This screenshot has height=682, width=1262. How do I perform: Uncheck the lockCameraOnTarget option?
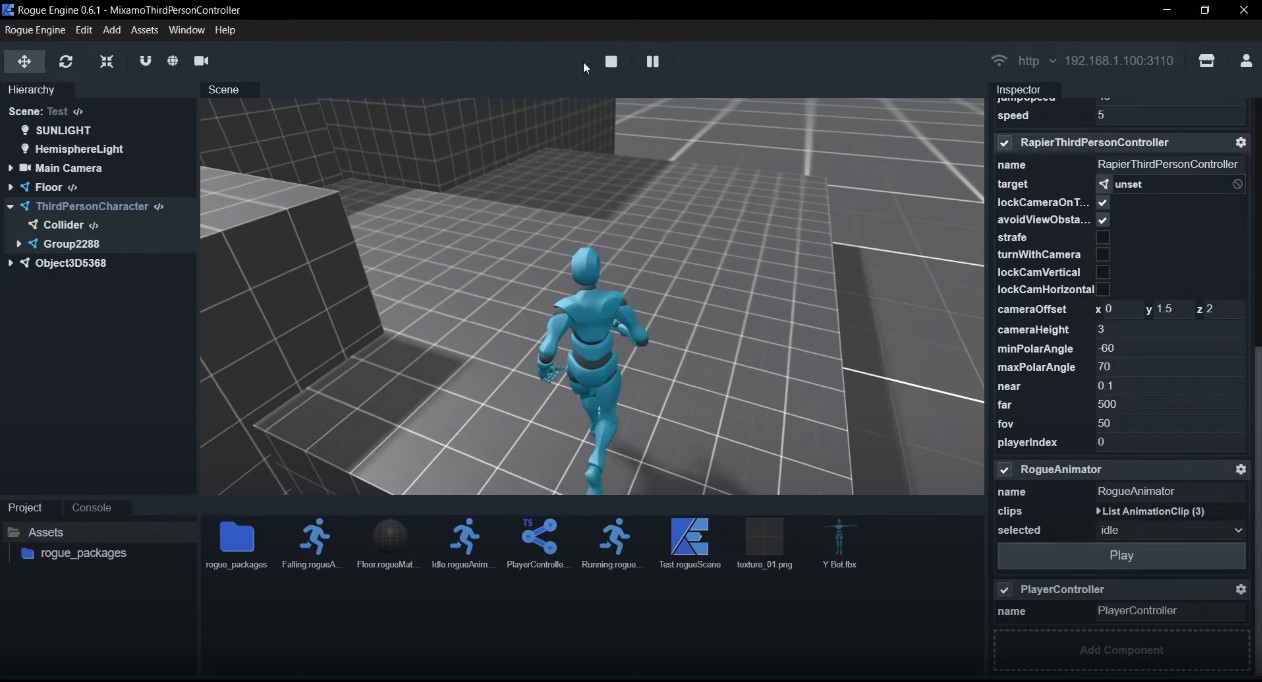pos(1103,202)
